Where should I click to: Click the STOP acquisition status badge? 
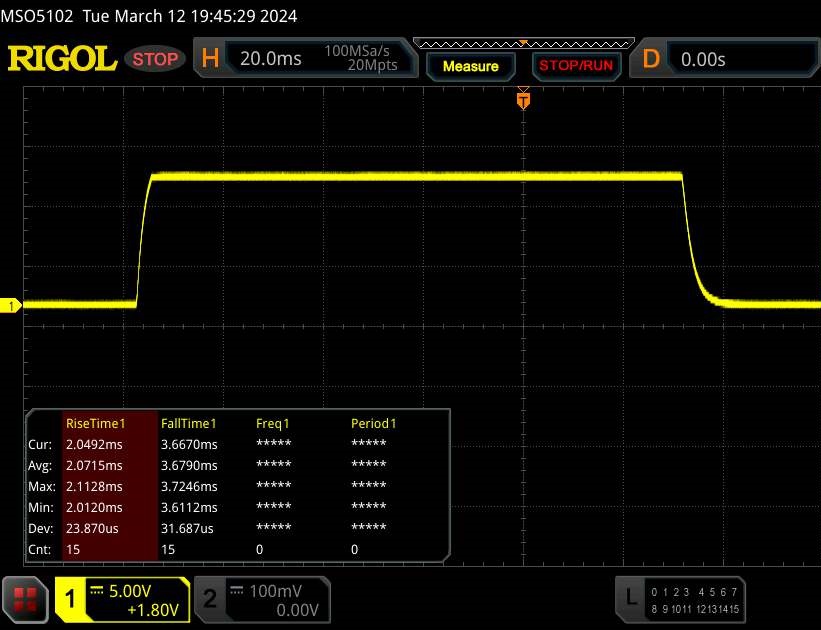[155, 59]
